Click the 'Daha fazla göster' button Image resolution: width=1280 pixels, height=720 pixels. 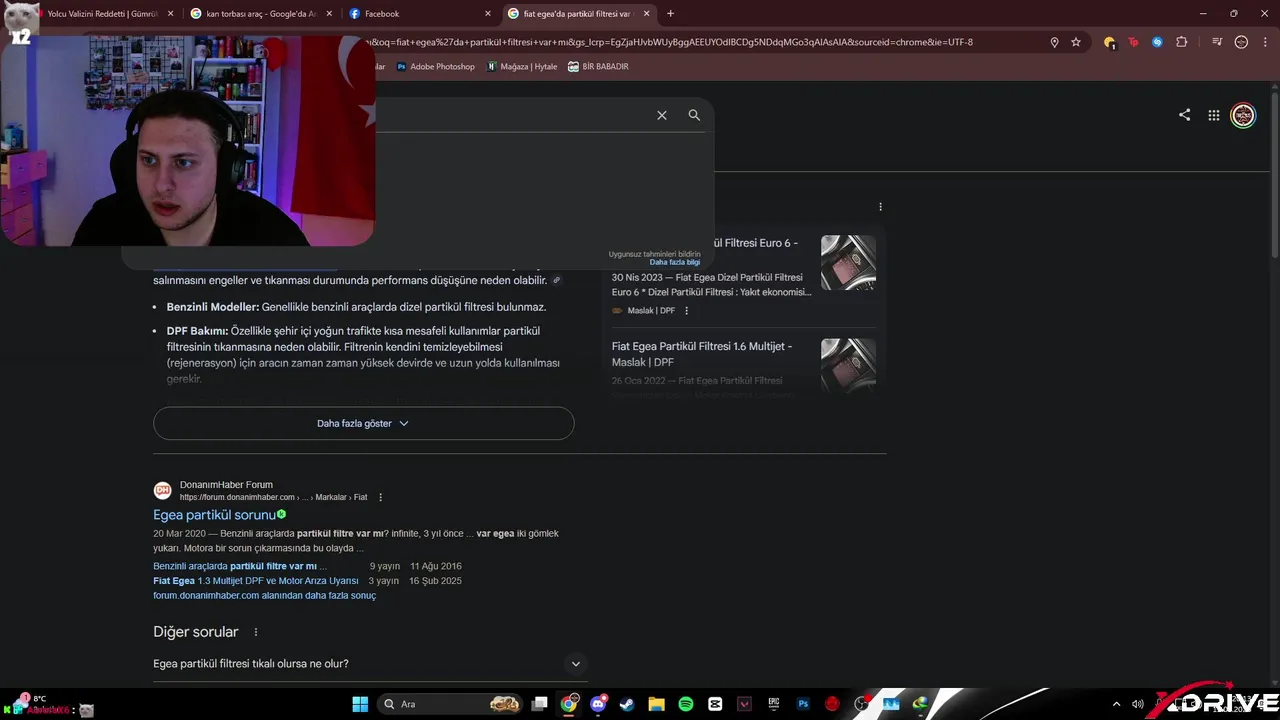(x=363, y=423)
